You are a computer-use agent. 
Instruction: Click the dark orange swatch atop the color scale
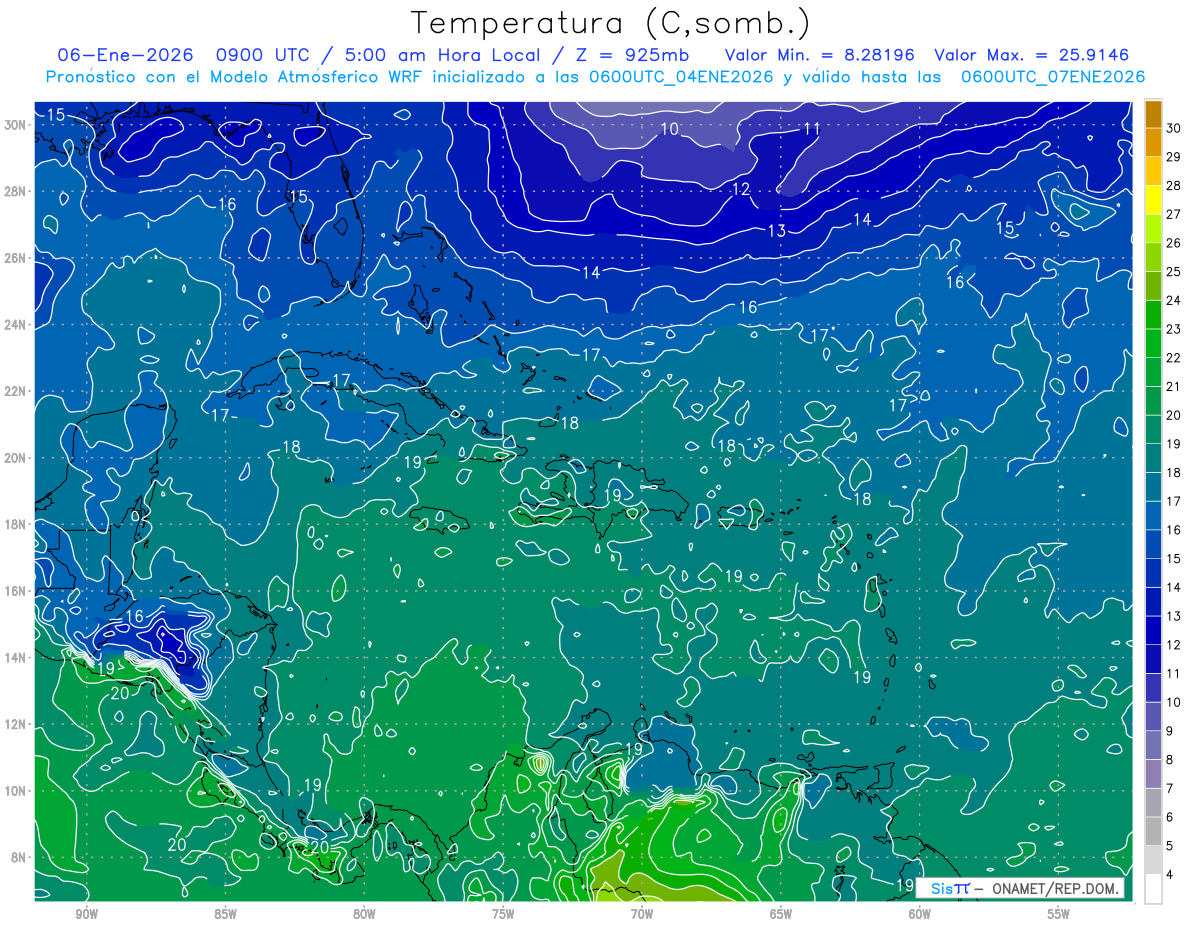point(1153,114)
